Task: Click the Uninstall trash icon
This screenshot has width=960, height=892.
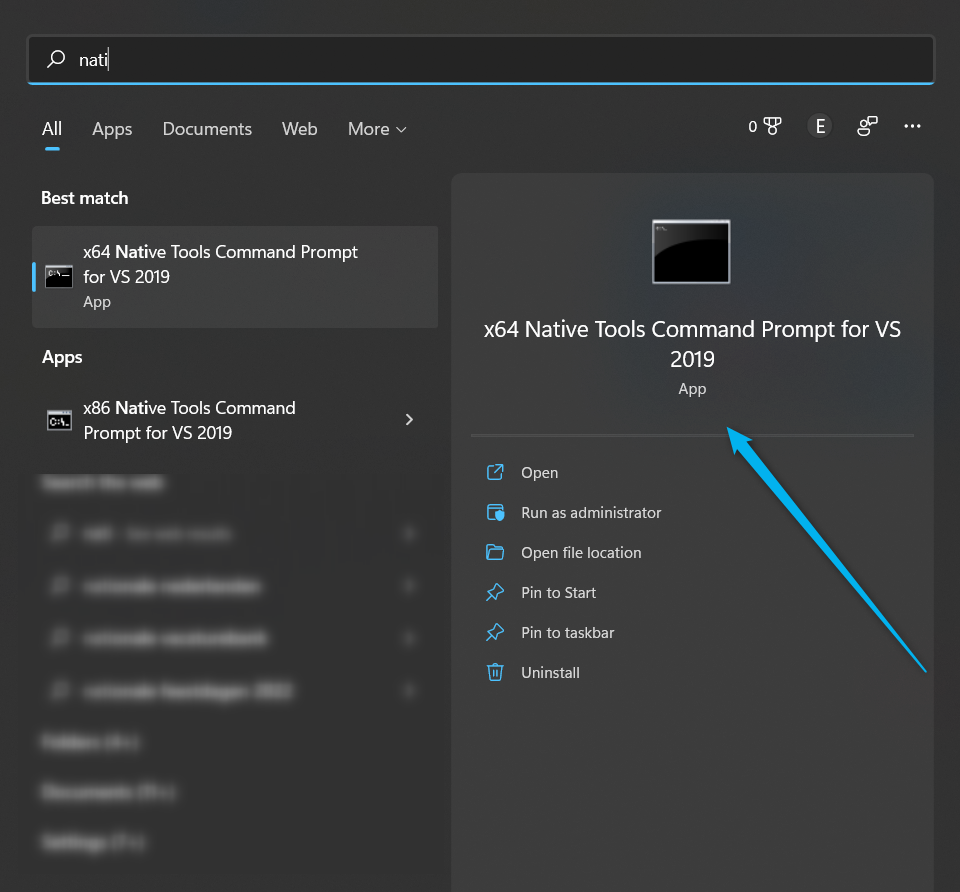Action: click(495, 672)
